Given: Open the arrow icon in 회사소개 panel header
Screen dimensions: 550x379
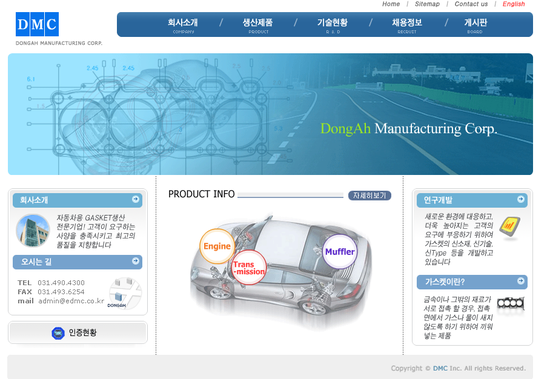Looking at the screenshot, I should pyautogui.click(x=135, y=199).
